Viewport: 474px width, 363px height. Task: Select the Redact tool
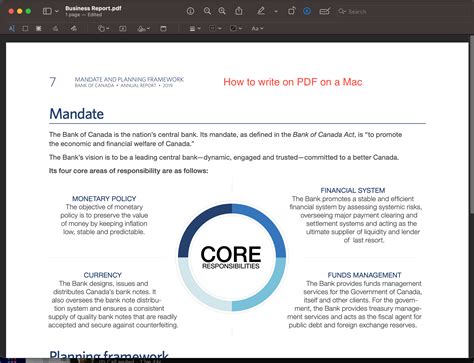[x=39, y=29]
